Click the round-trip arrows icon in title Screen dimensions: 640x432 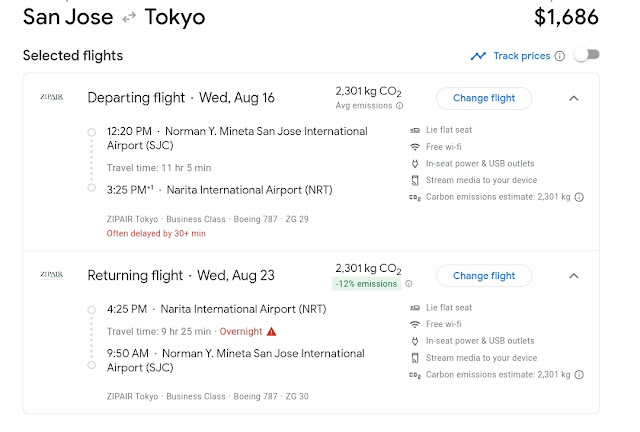coord(129,18)
